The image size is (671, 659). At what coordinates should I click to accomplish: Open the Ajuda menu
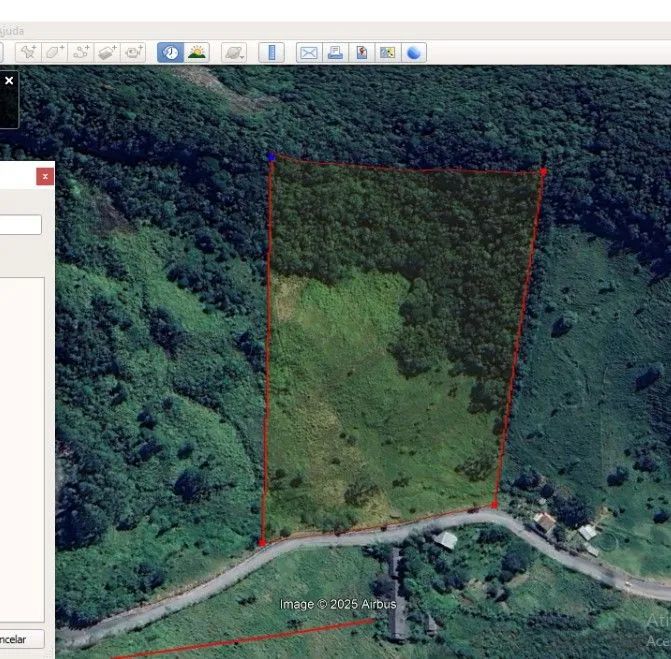click(12, 31)
